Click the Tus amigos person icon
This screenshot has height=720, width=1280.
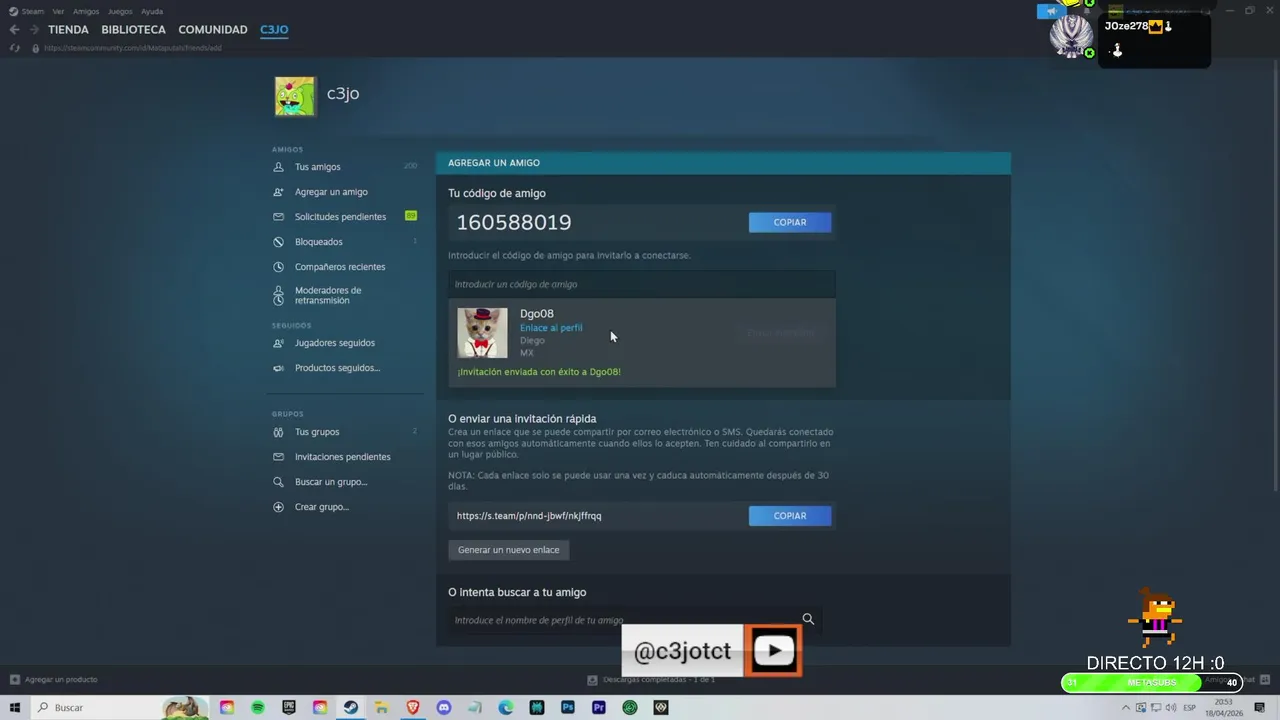(x=278, y=167)
